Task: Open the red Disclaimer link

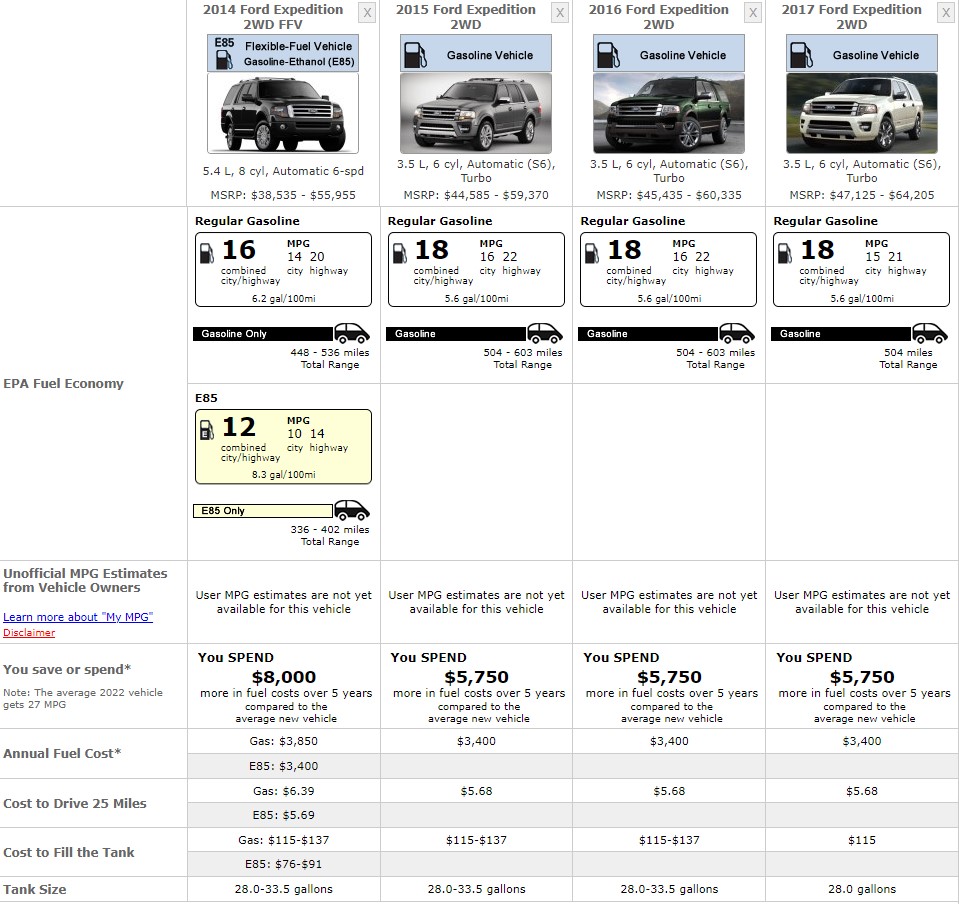Action: [29, 633]
